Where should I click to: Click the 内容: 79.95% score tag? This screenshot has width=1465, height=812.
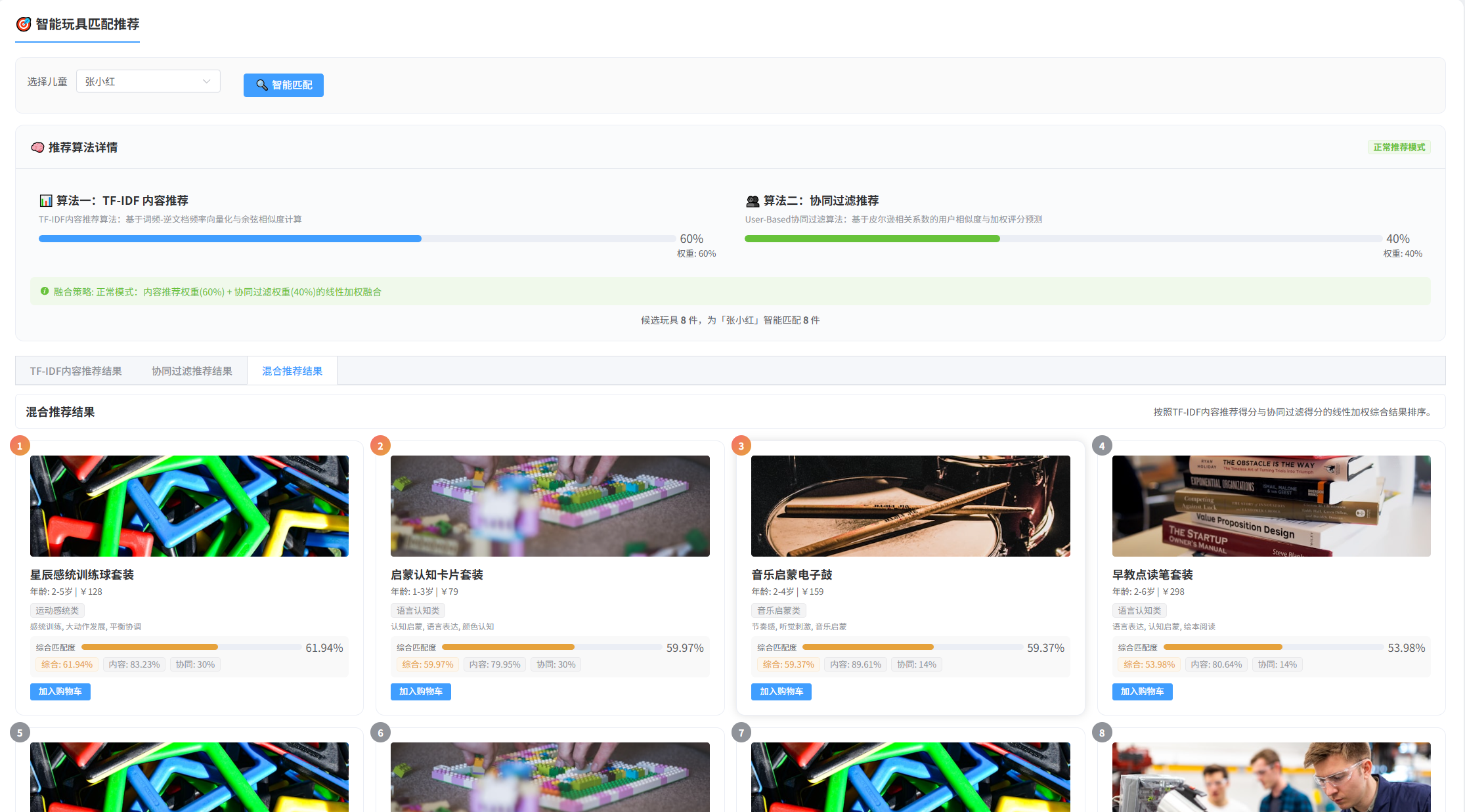pyautogui.click(x=495, y=664)
